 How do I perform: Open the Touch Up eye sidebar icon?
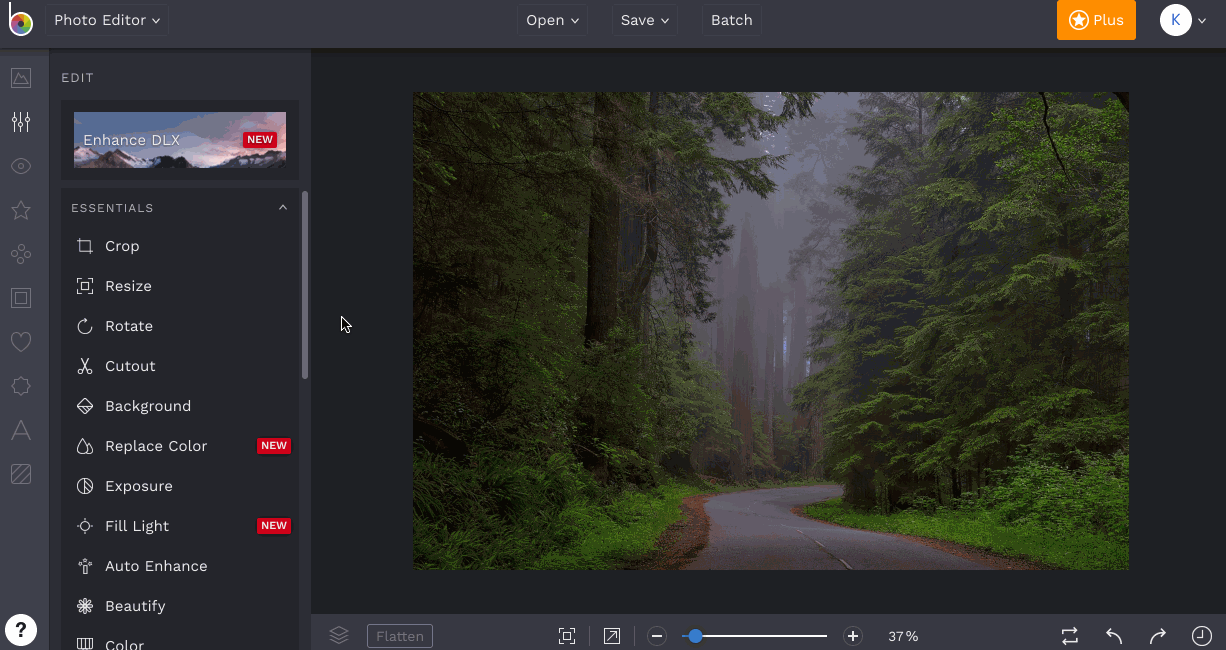pyautogui.click(x=21, y=166)
